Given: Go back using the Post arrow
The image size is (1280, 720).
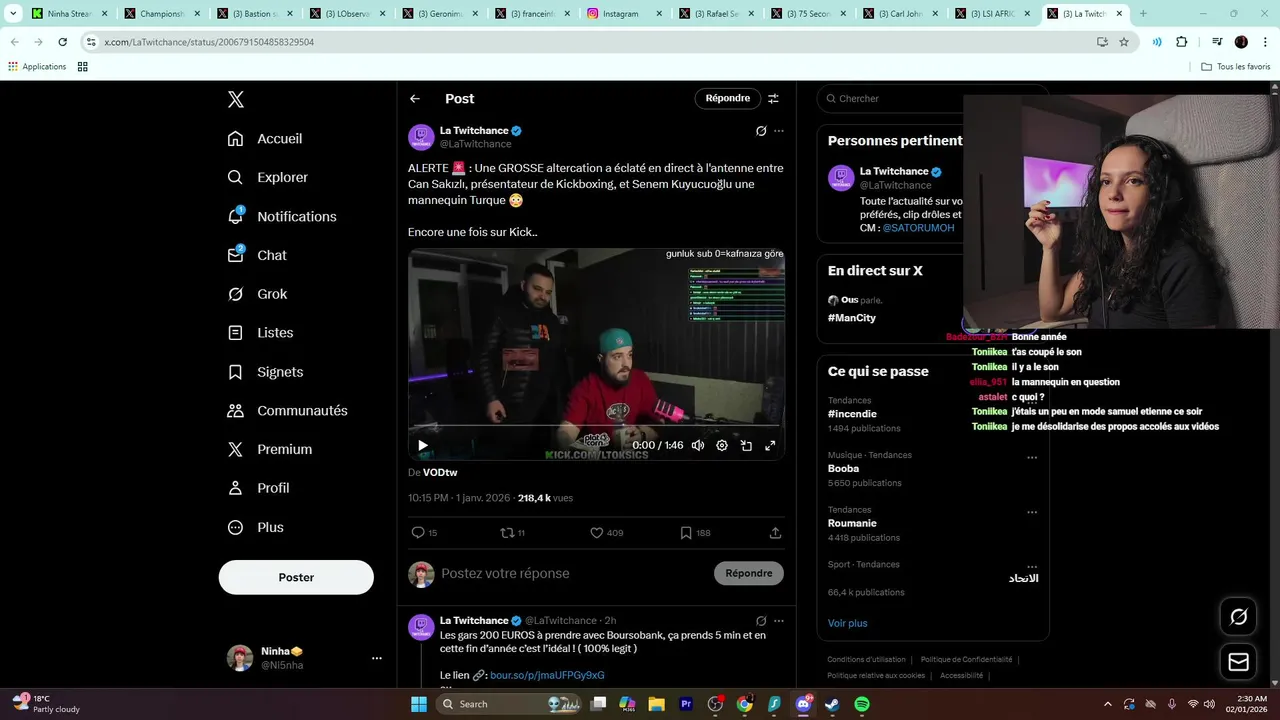Looking at the screenshot, I should click(415, 99).
